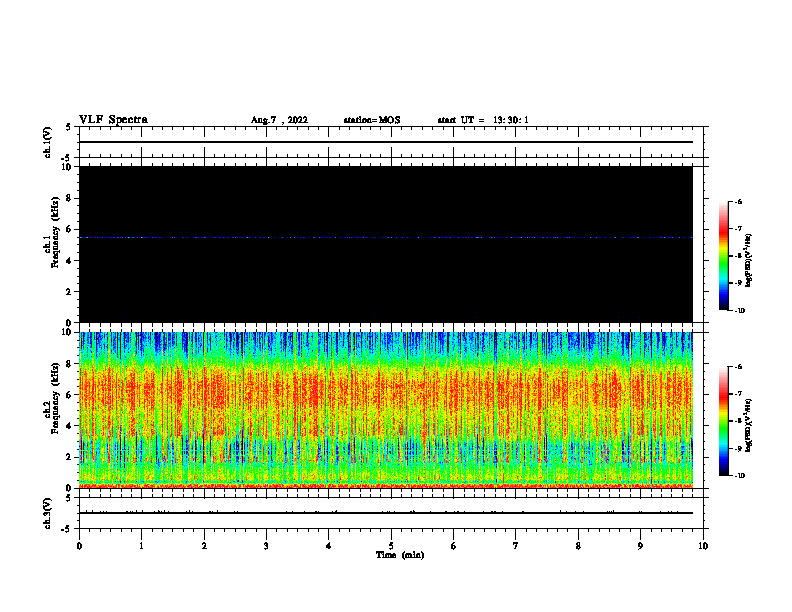Click the blue 5.5 kHz line in ch.1
The width and height of the screenshot is (792, 612).
[386, 237]
